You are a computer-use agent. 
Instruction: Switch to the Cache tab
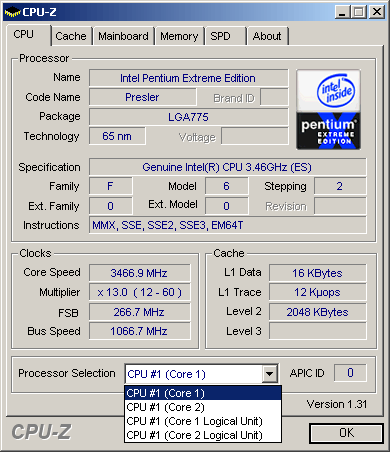[71, 36]
